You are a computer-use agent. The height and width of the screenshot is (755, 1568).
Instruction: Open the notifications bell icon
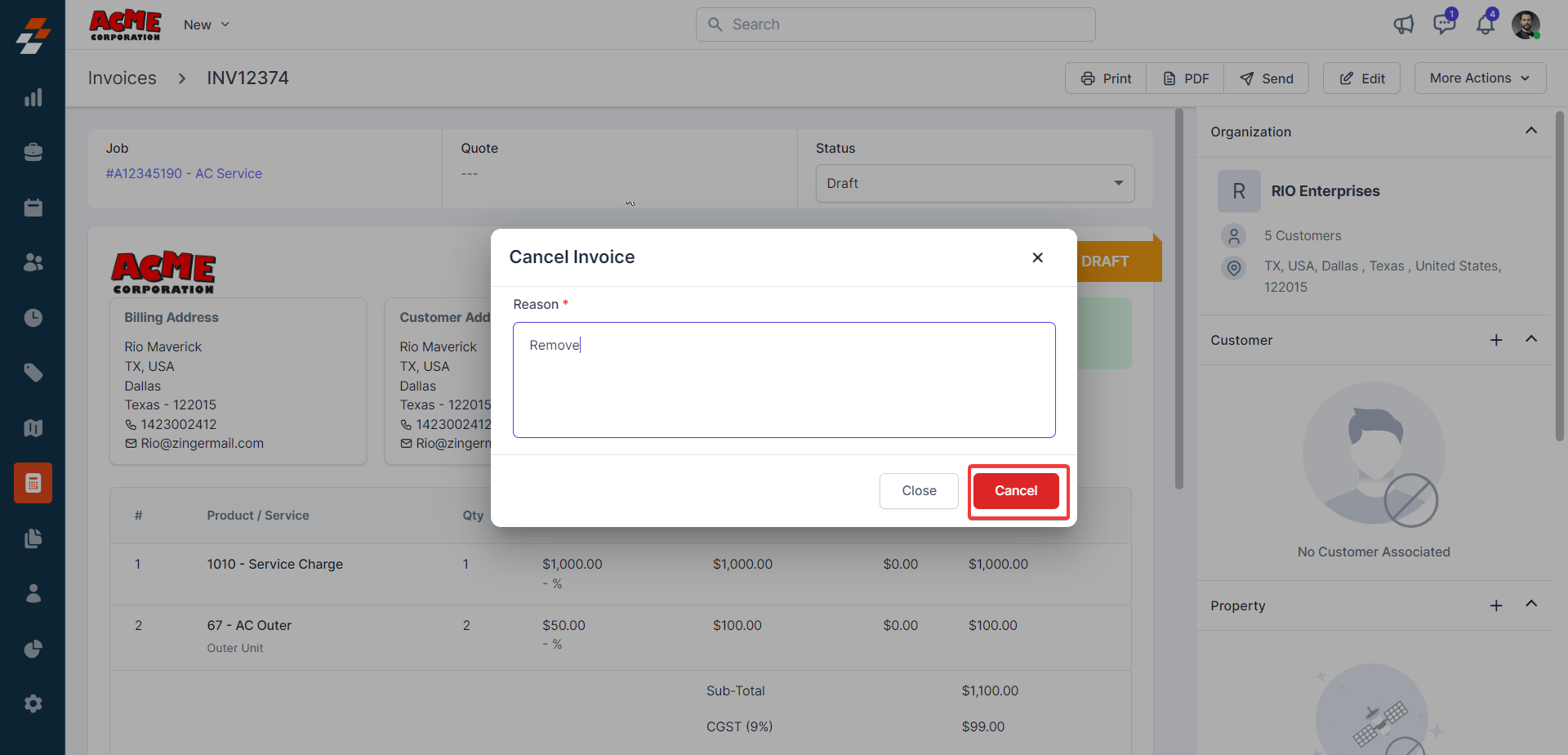click(1485, 25)
